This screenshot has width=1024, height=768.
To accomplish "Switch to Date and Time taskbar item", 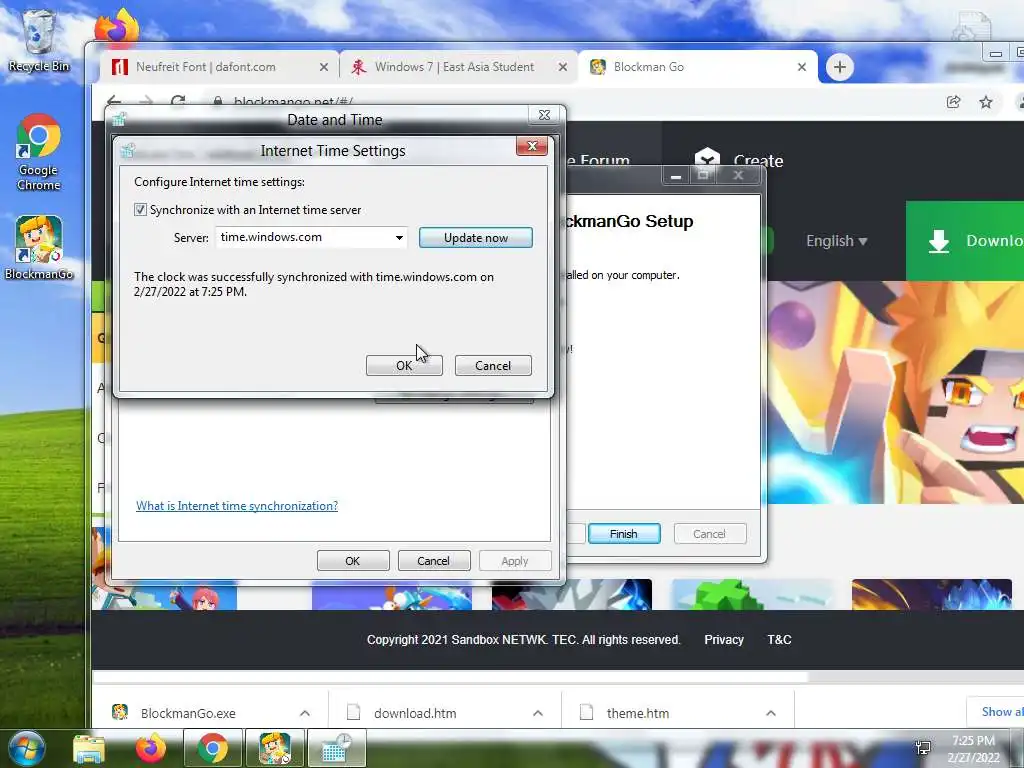I will pos(336,749).
